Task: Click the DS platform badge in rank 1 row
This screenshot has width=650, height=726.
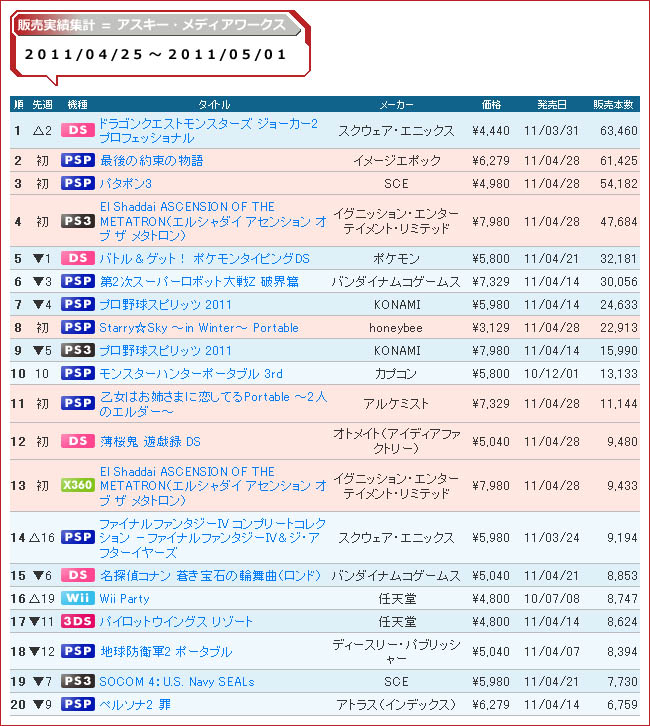Action: click(x=78, y=130)
